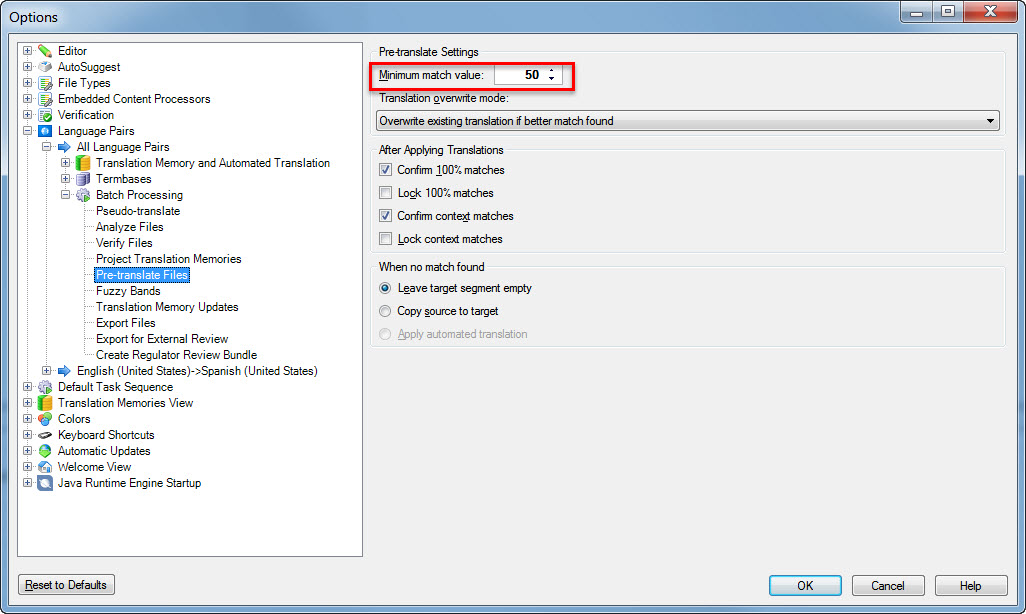Select Create Regulator Review Bundle
This screenshot has height=614, width=1026.
pos(177,355)
